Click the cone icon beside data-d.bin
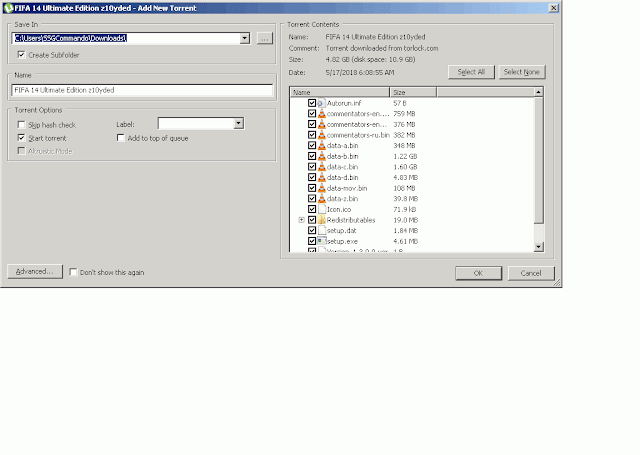The width and height of the screenshot is (640, 455). click(322, 178)
